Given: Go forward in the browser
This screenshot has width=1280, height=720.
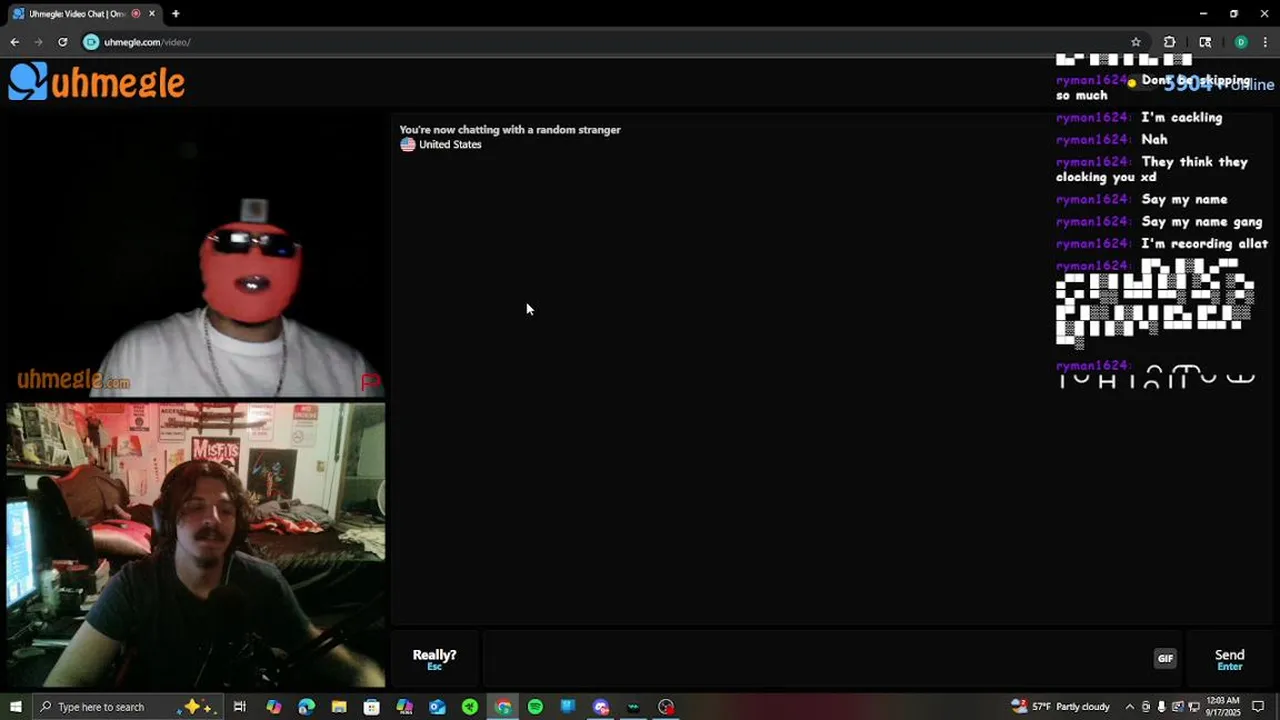Looking at the screenshot, I should [38, 42].
